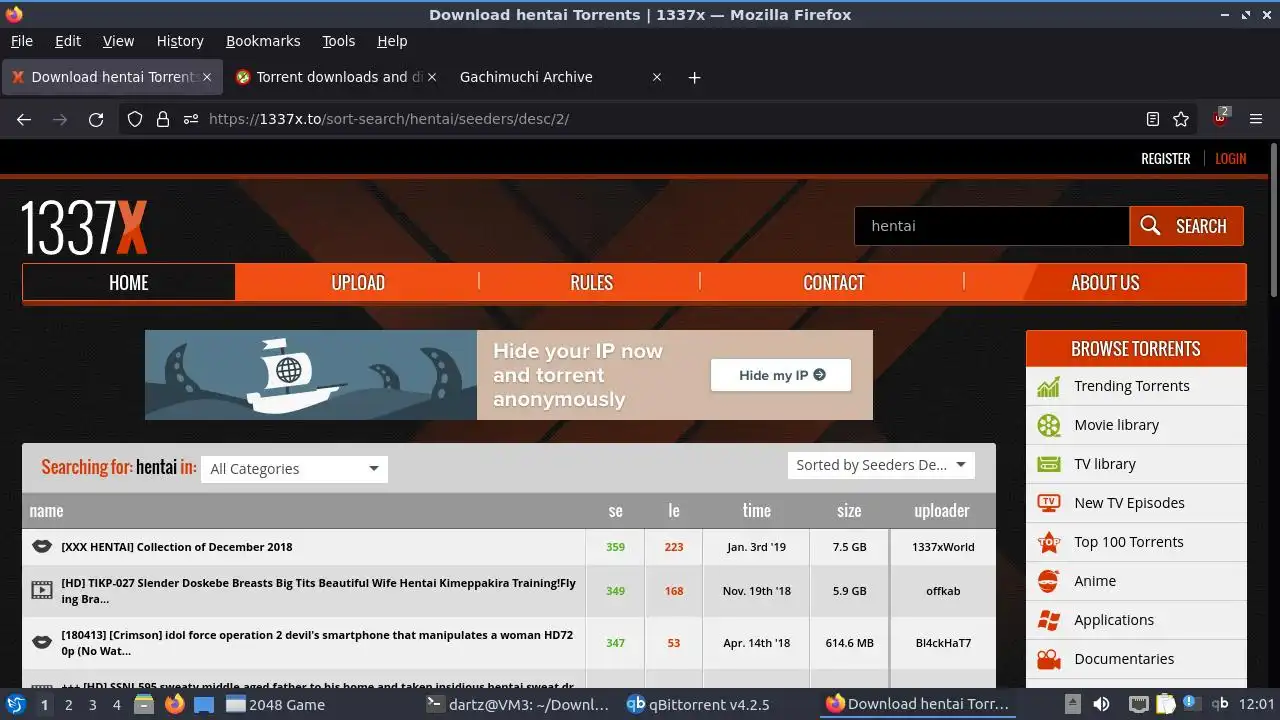
Task: Click the Hide my IP button
Action: coord(781,375)
